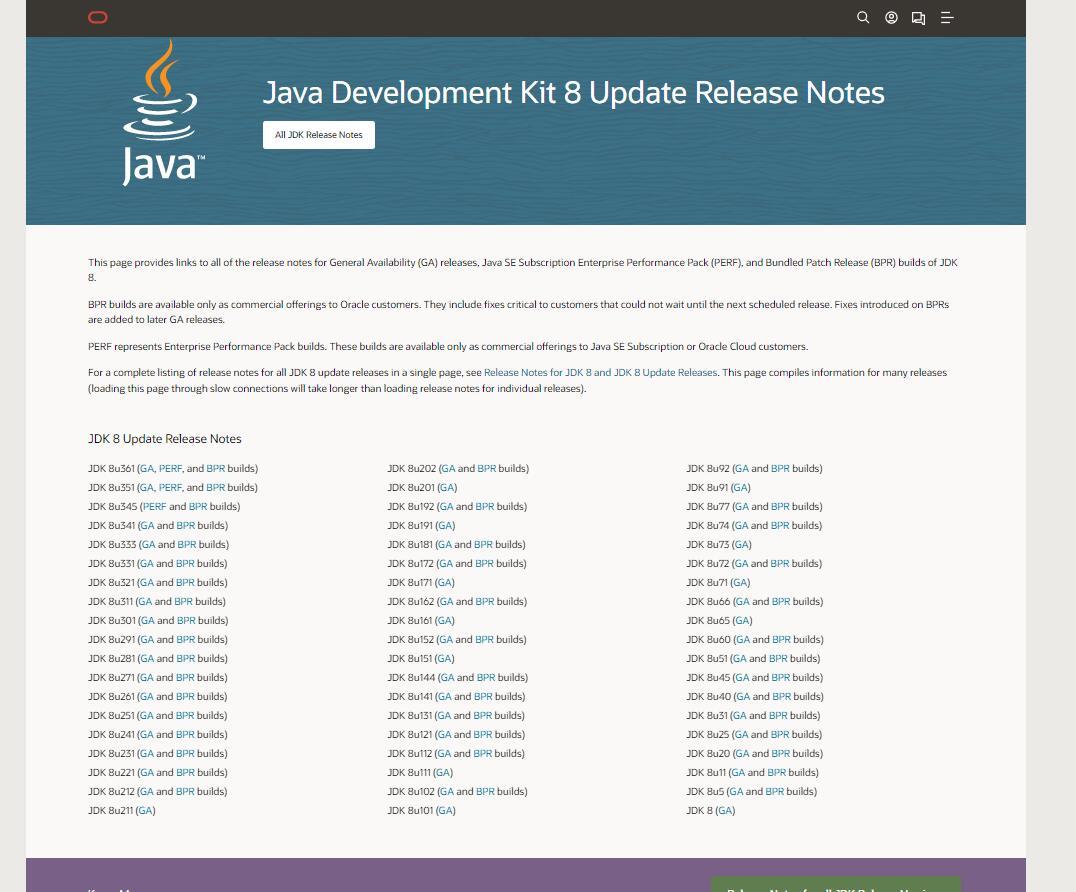Open GA link for JDK 8u311

tap(145, 602)
